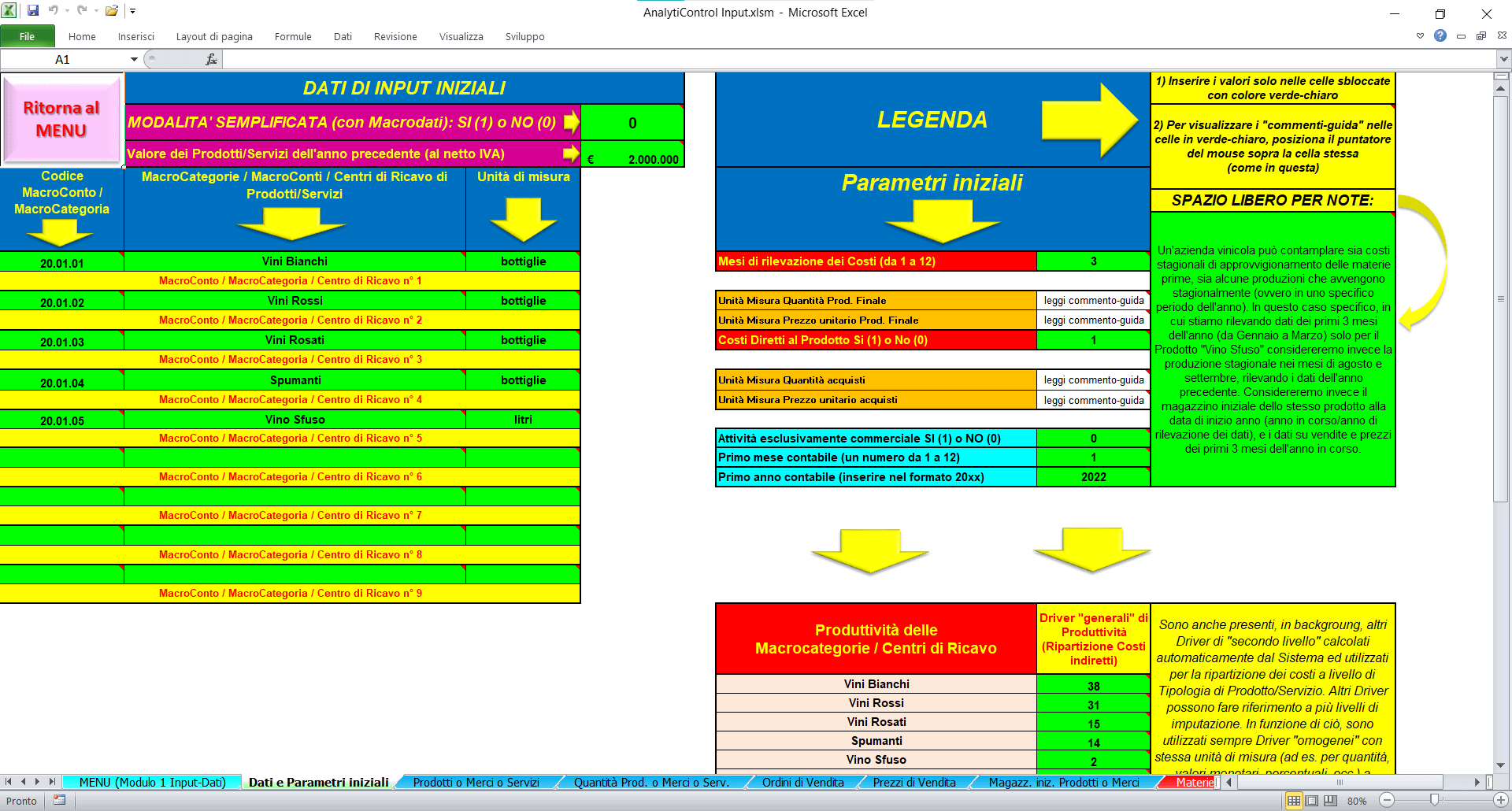Viewport: 1512px width, 811px height.
Task: Switch to Prezzi di Vendita sheet
Action: click(914, 782)
